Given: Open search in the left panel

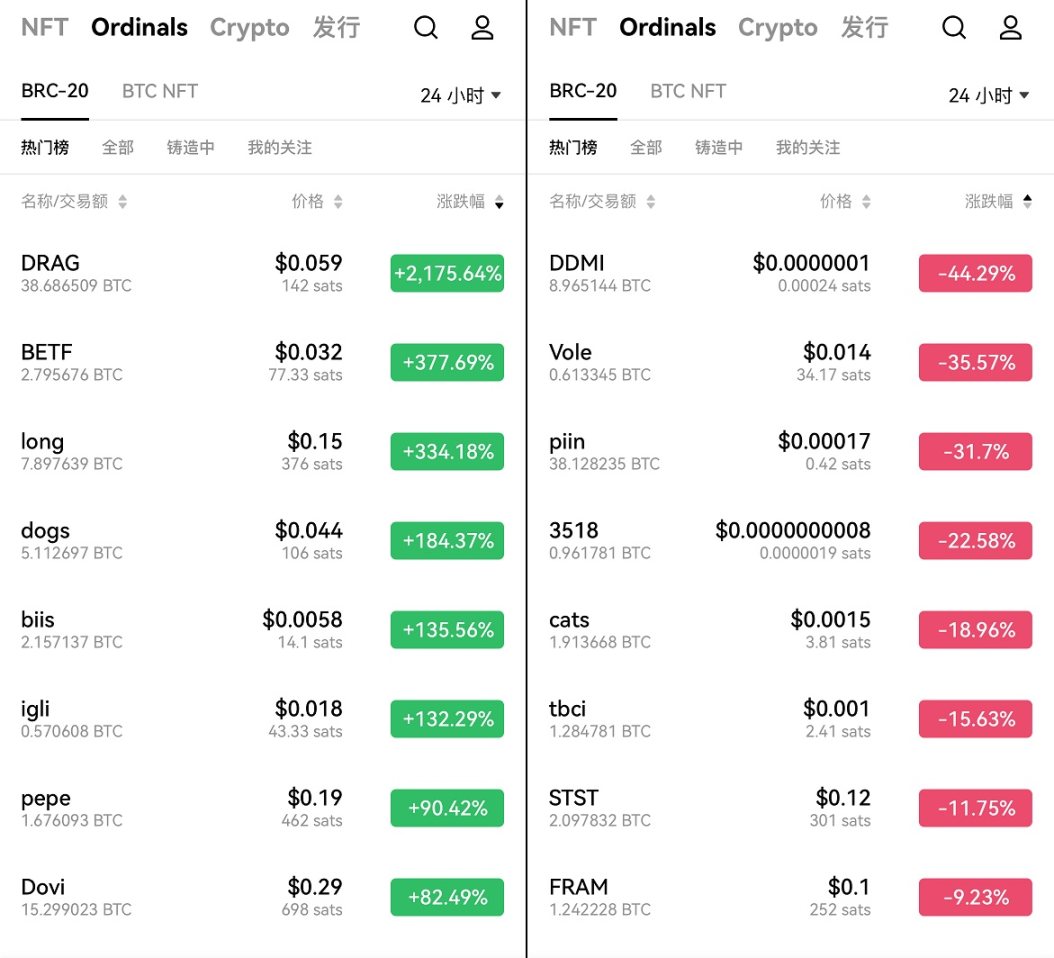Looking at the screenshot, I should [x=426, y=28].
